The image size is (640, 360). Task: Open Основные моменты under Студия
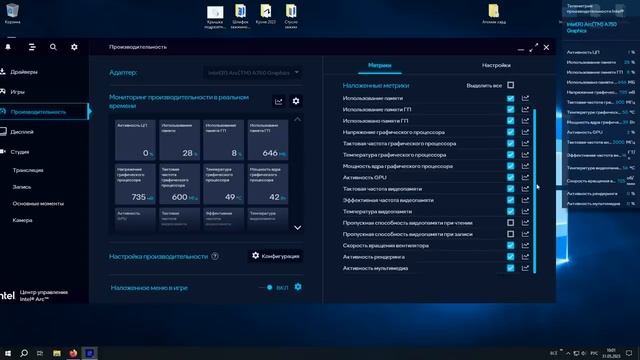click(38, 203)
